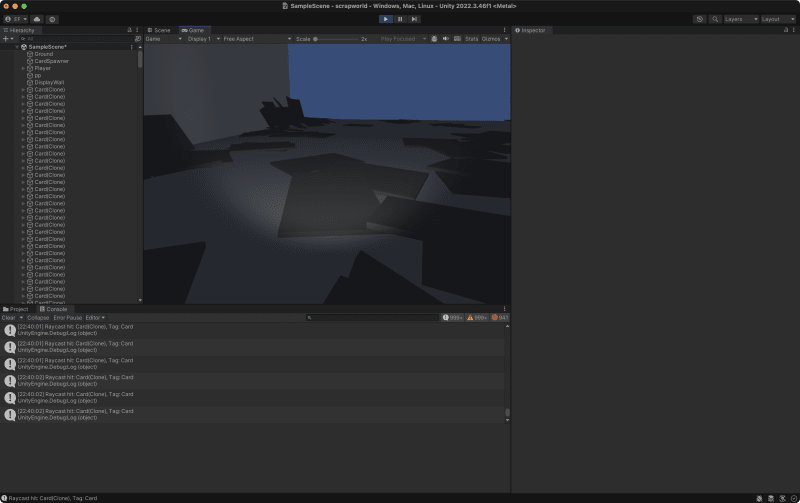Open the Free Aspect dropdown
800x503 pixels.
[x=257, y=39]
